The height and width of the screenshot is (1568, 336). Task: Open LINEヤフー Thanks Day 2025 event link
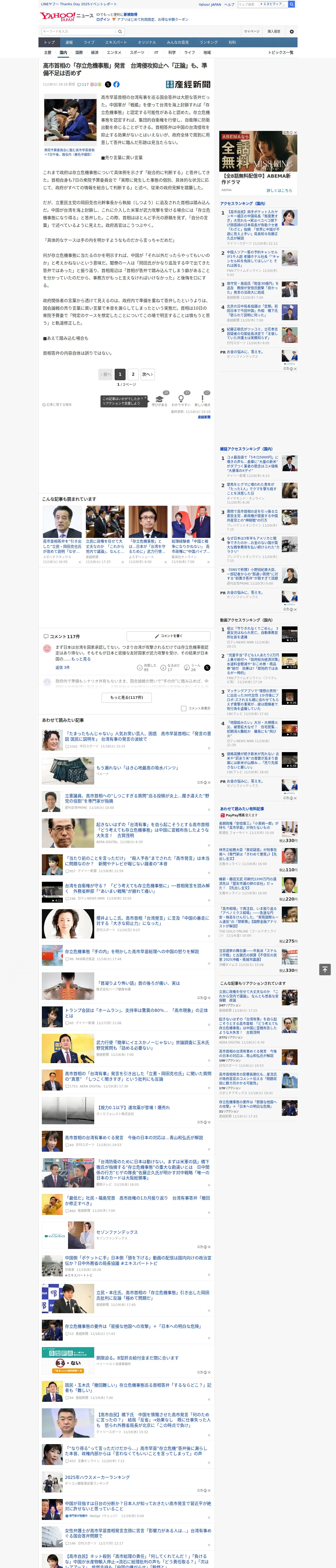click(79, 4)
